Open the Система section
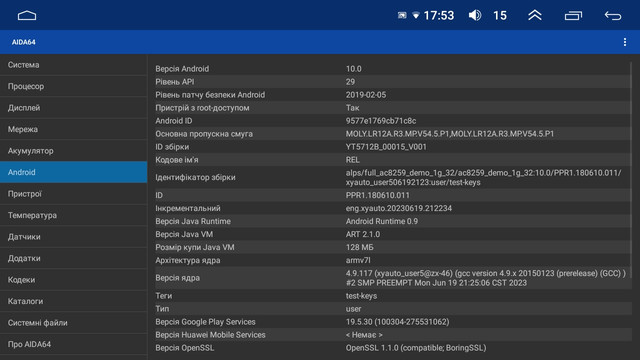This screenshot has height=360, width=640. (73, 65)
